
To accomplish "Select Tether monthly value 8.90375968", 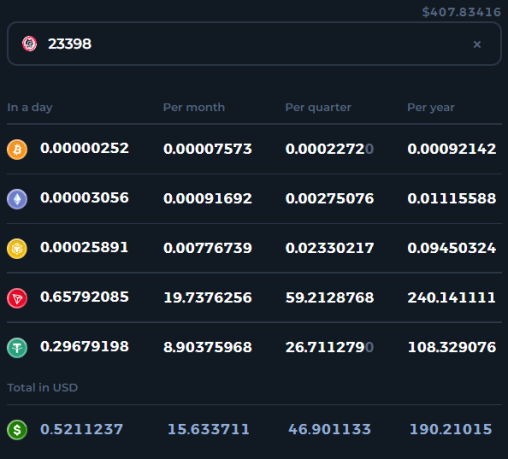I will pos(207,347).
